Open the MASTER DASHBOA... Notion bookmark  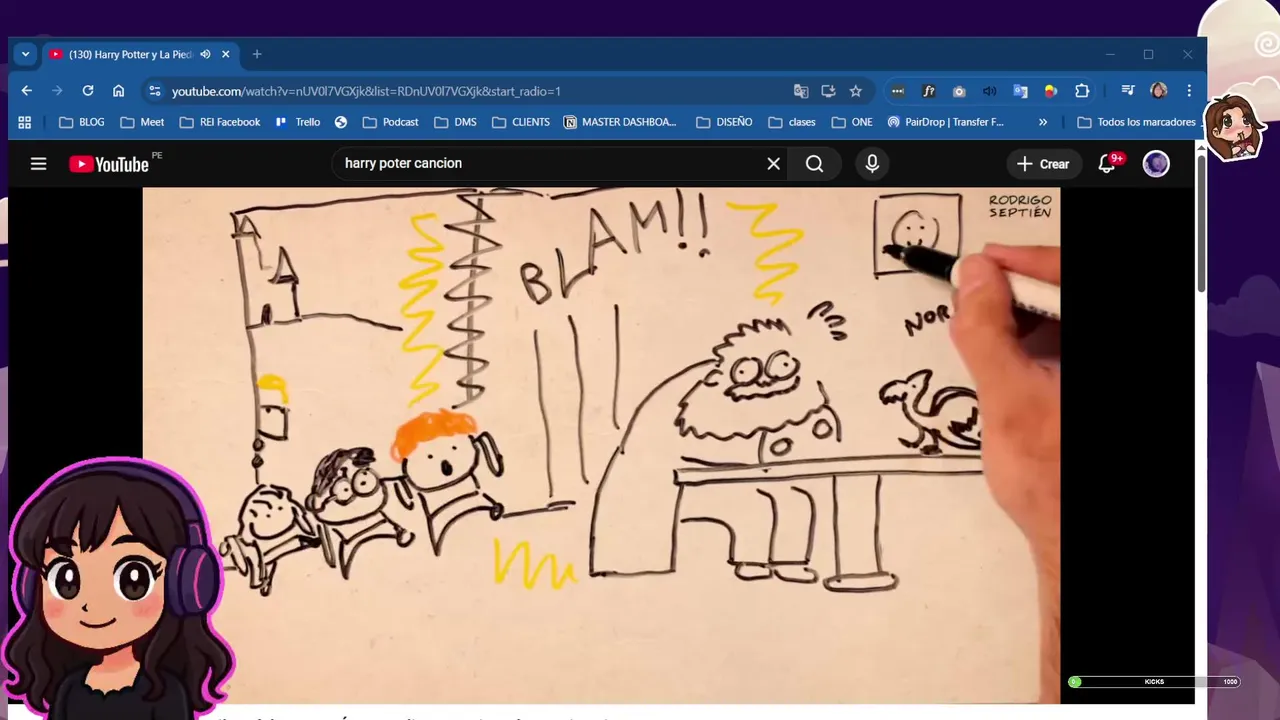(x=620, y=122)
